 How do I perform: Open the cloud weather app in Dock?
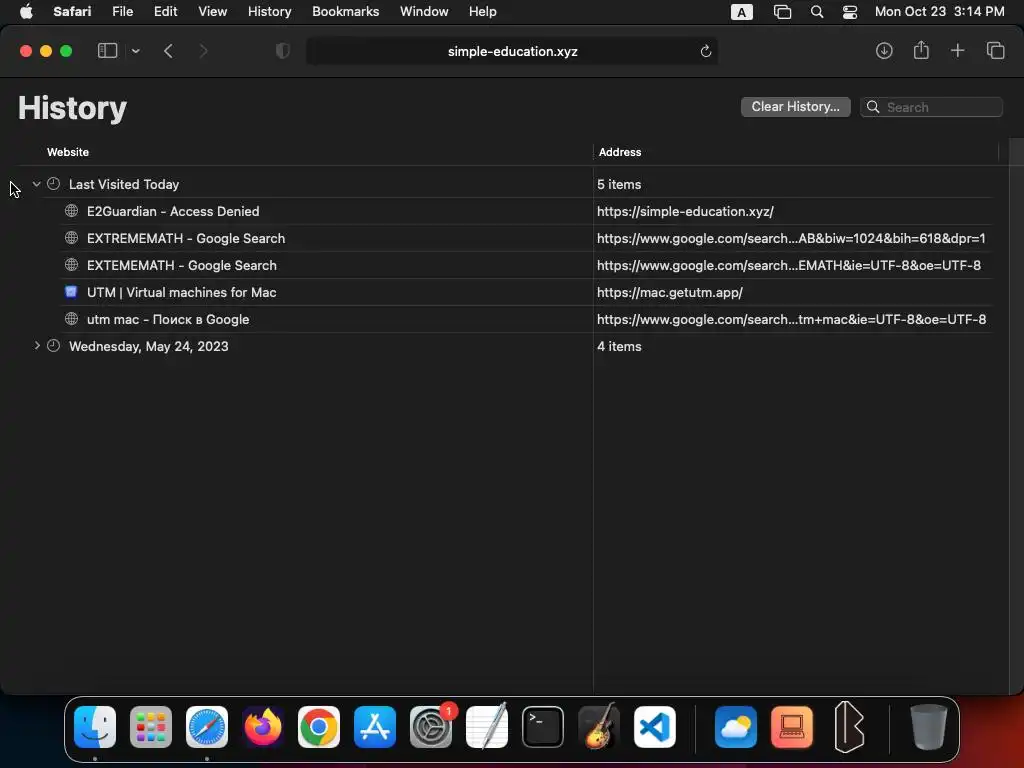(736, 727)
